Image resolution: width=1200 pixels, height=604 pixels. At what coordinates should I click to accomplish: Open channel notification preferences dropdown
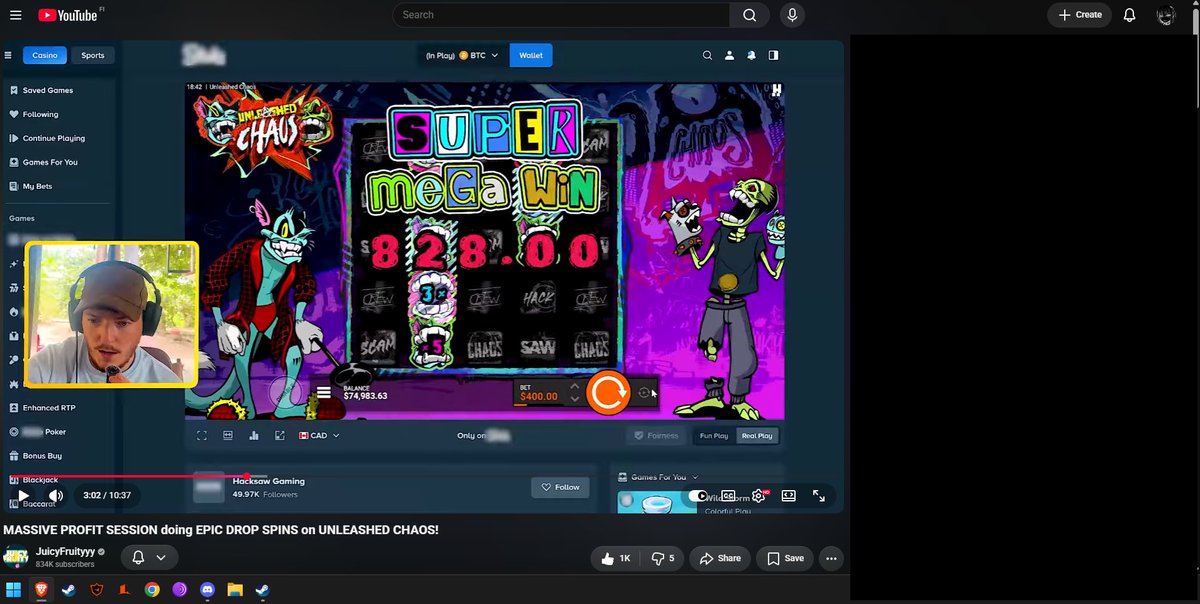point(149,558)
